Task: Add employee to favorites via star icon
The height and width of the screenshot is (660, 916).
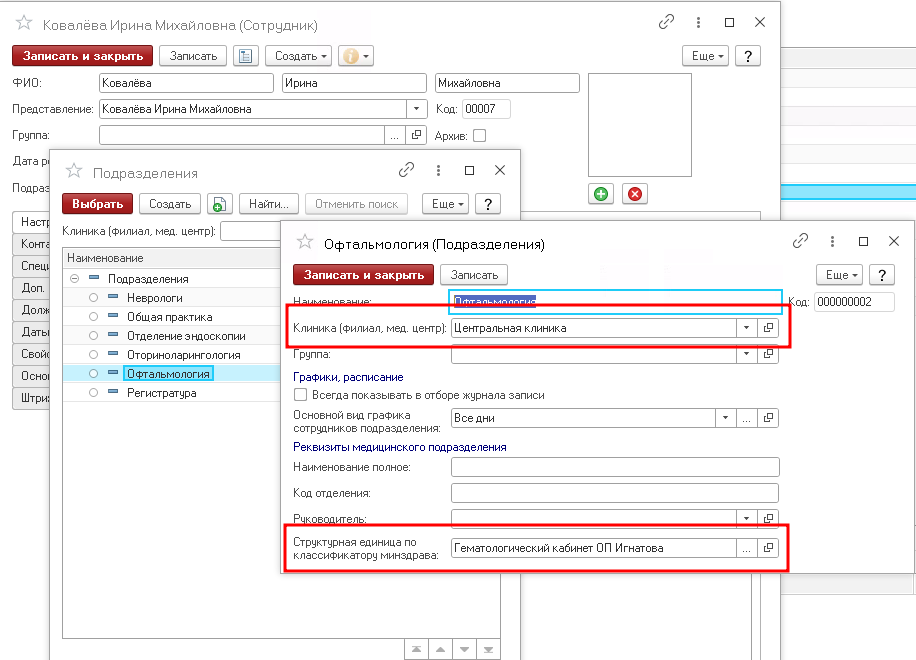Action: pos(24,23)
